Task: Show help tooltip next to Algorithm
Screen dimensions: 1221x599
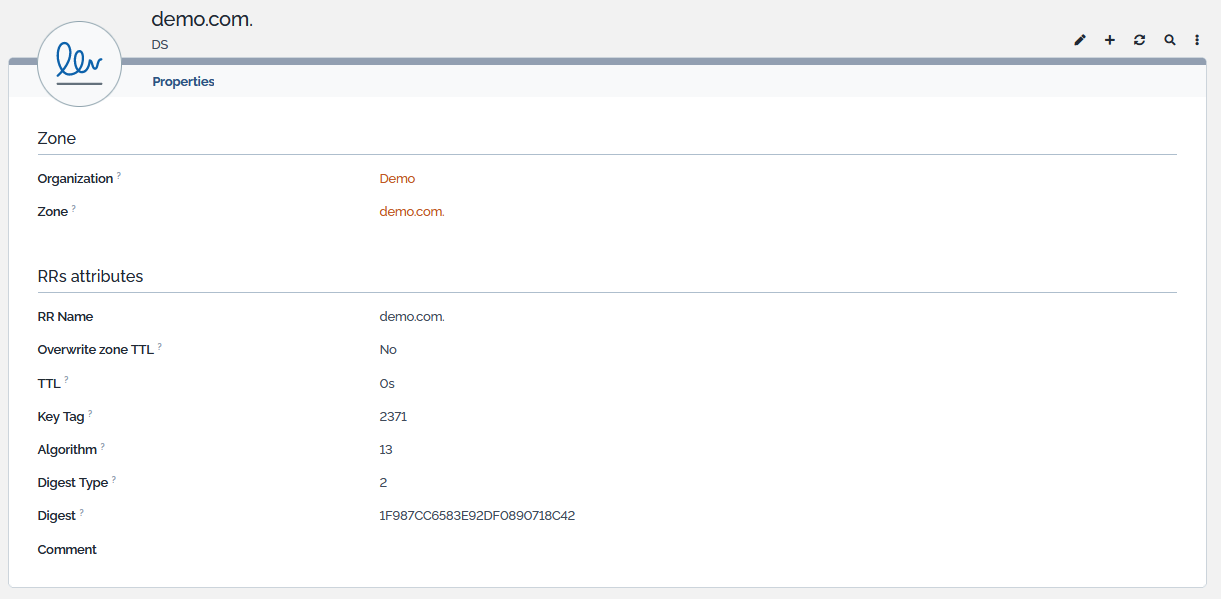Action: [x=103, y=446]
